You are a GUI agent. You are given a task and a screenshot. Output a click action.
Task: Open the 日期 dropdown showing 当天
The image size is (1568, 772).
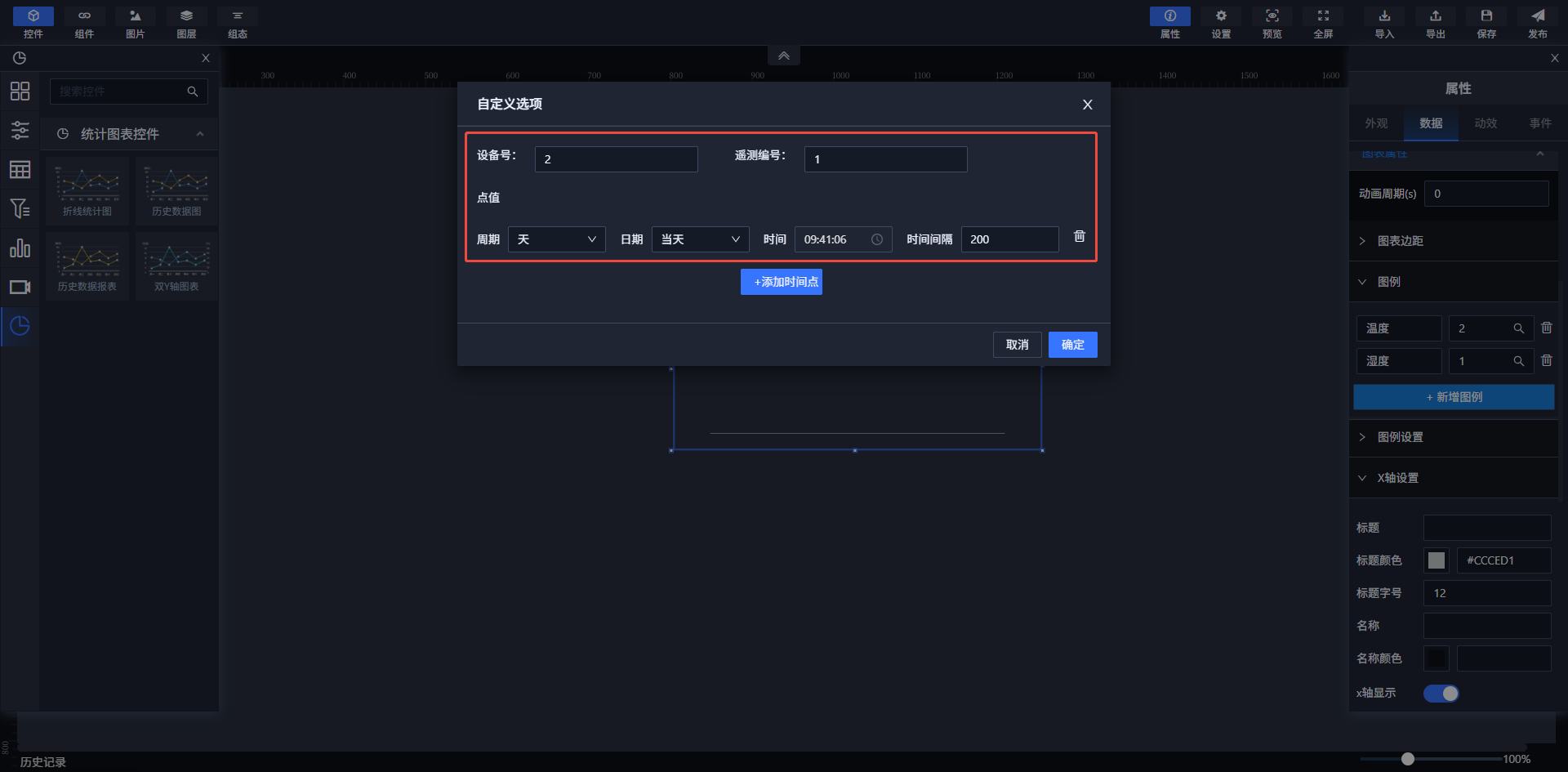click(701, 239)
